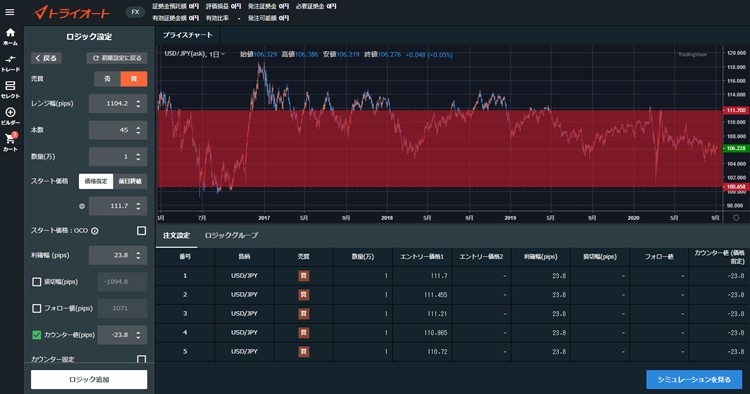
Task: Click the OCO info icon
Action: point(95,231)
